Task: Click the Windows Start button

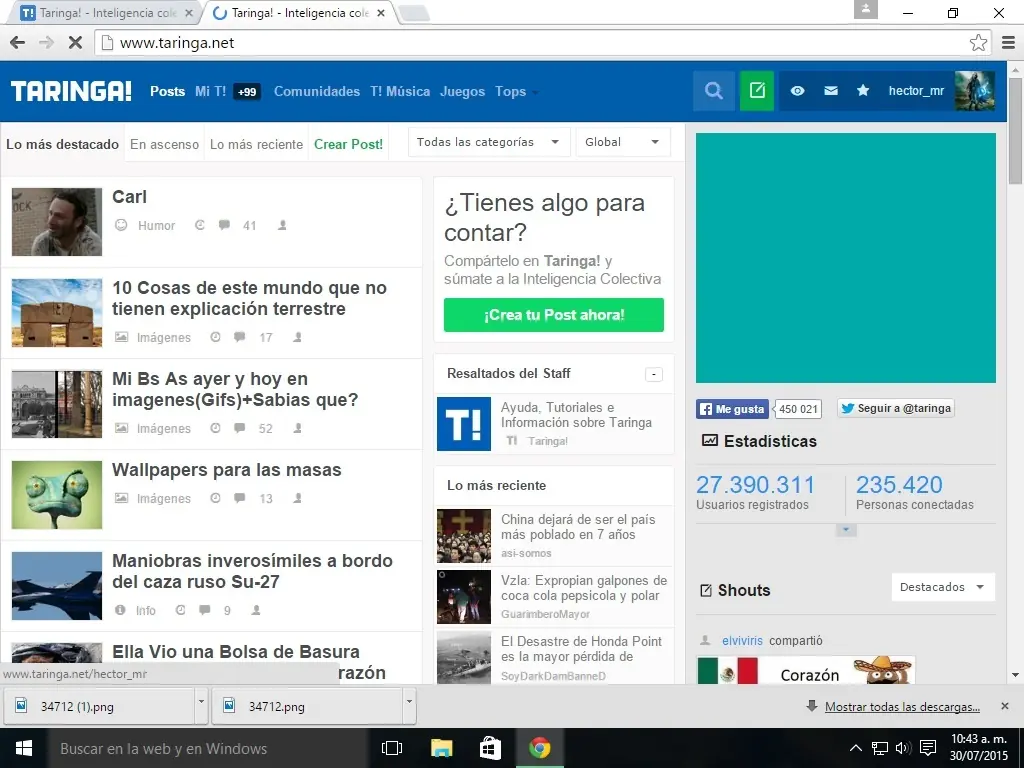Action: point(24,748)
